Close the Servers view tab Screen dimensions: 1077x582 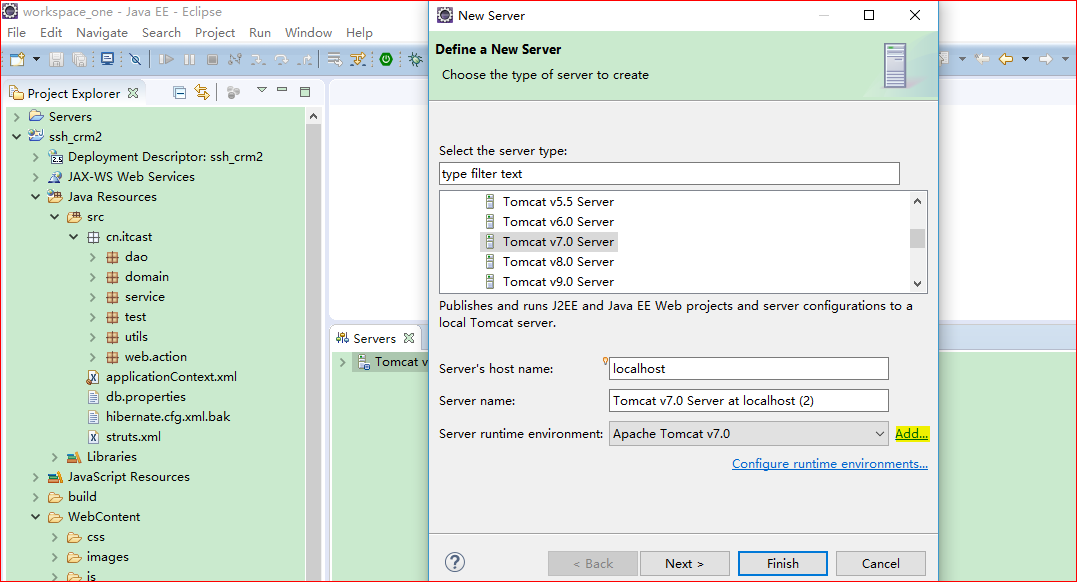[x=409, y=338]
